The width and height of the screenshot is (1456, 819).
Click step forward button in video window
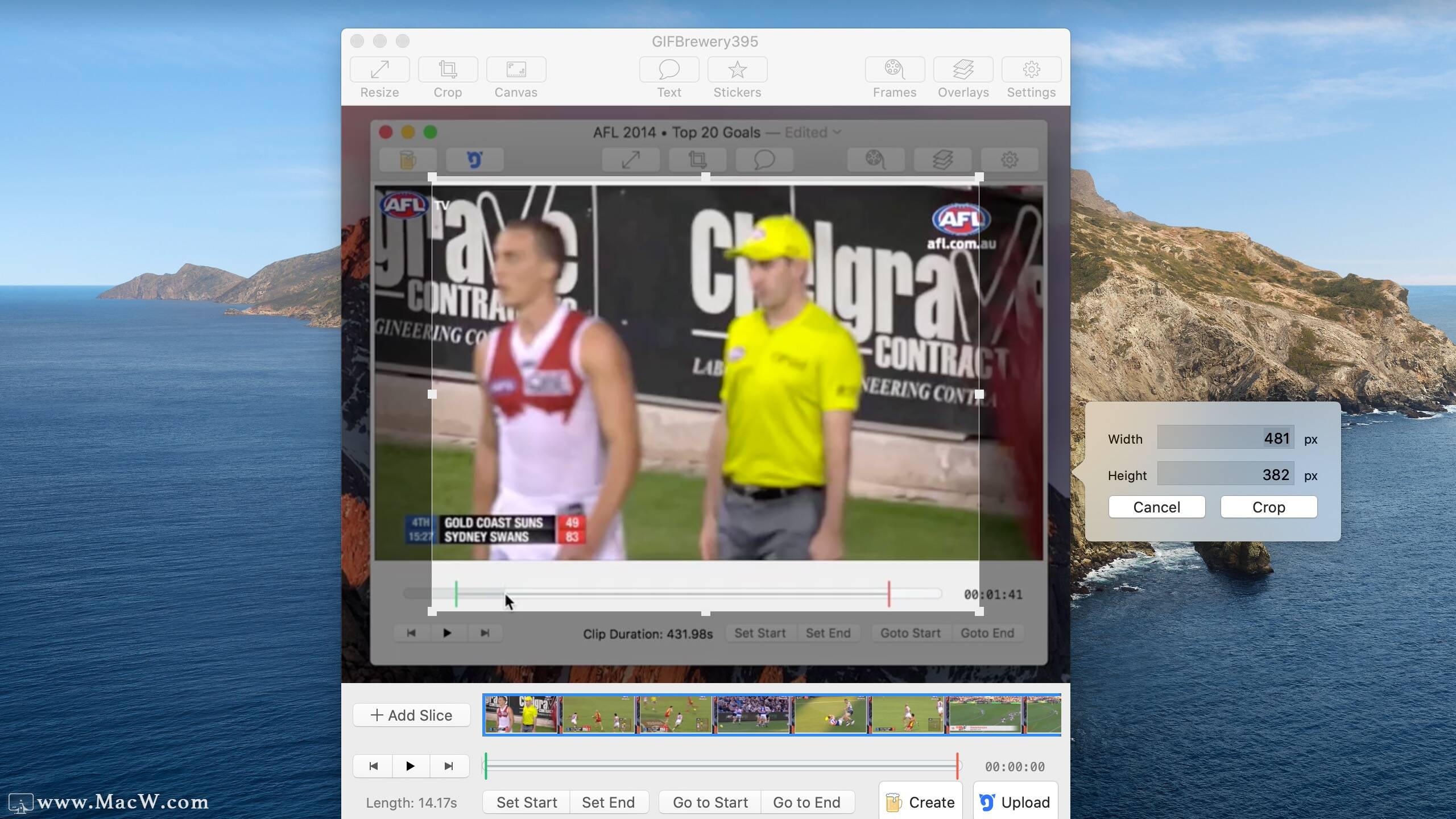485,633
